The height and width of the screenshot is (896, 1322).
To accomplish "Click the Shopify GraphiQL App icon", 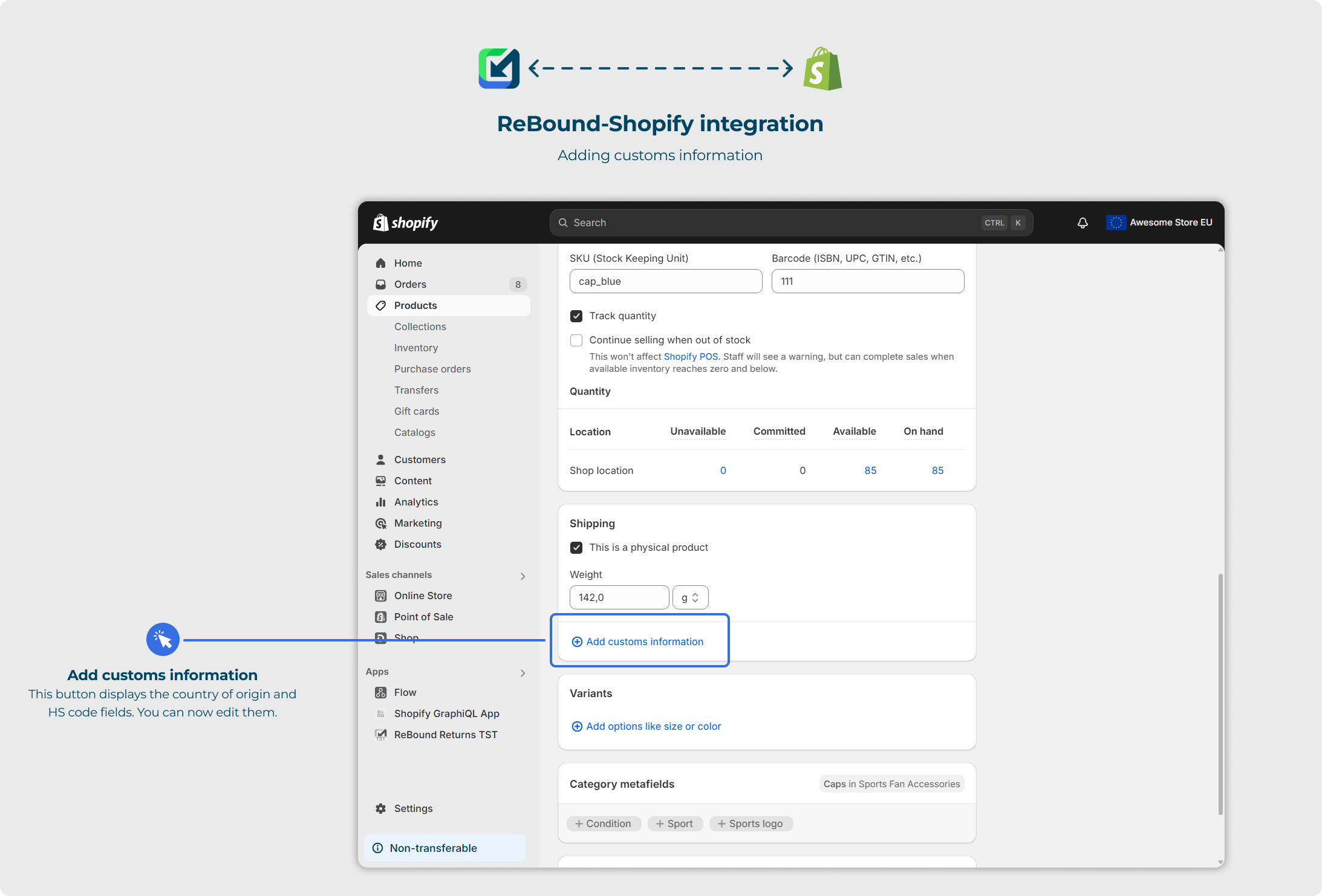I will [380, 713].
